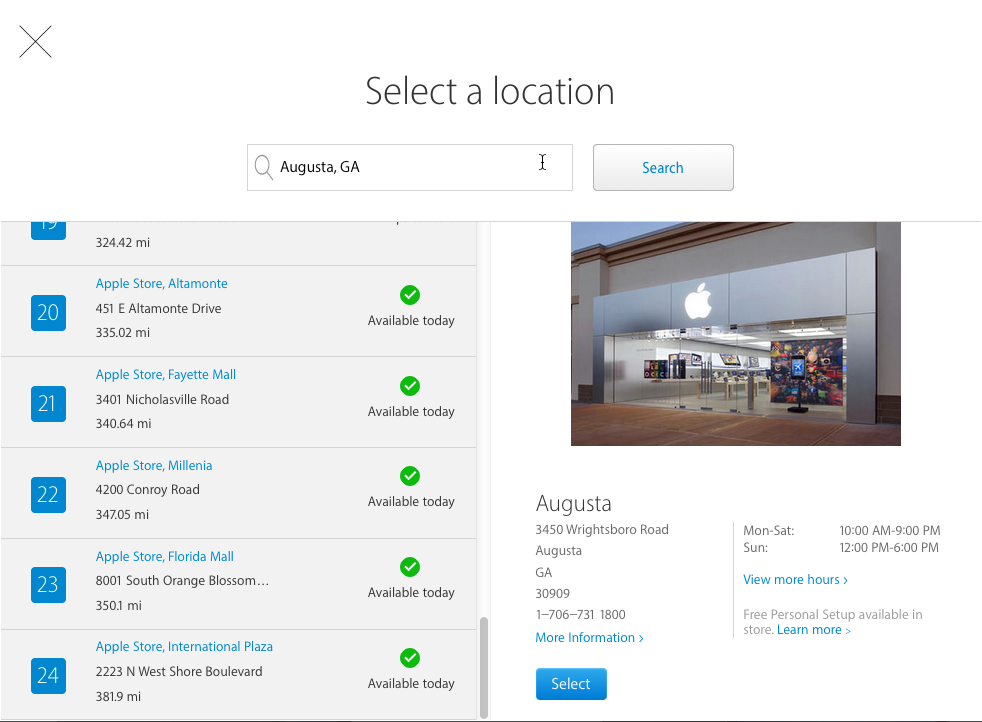Click Available today text for Altamonte
This screenshot has height=722, width=982.
(411, 321)
